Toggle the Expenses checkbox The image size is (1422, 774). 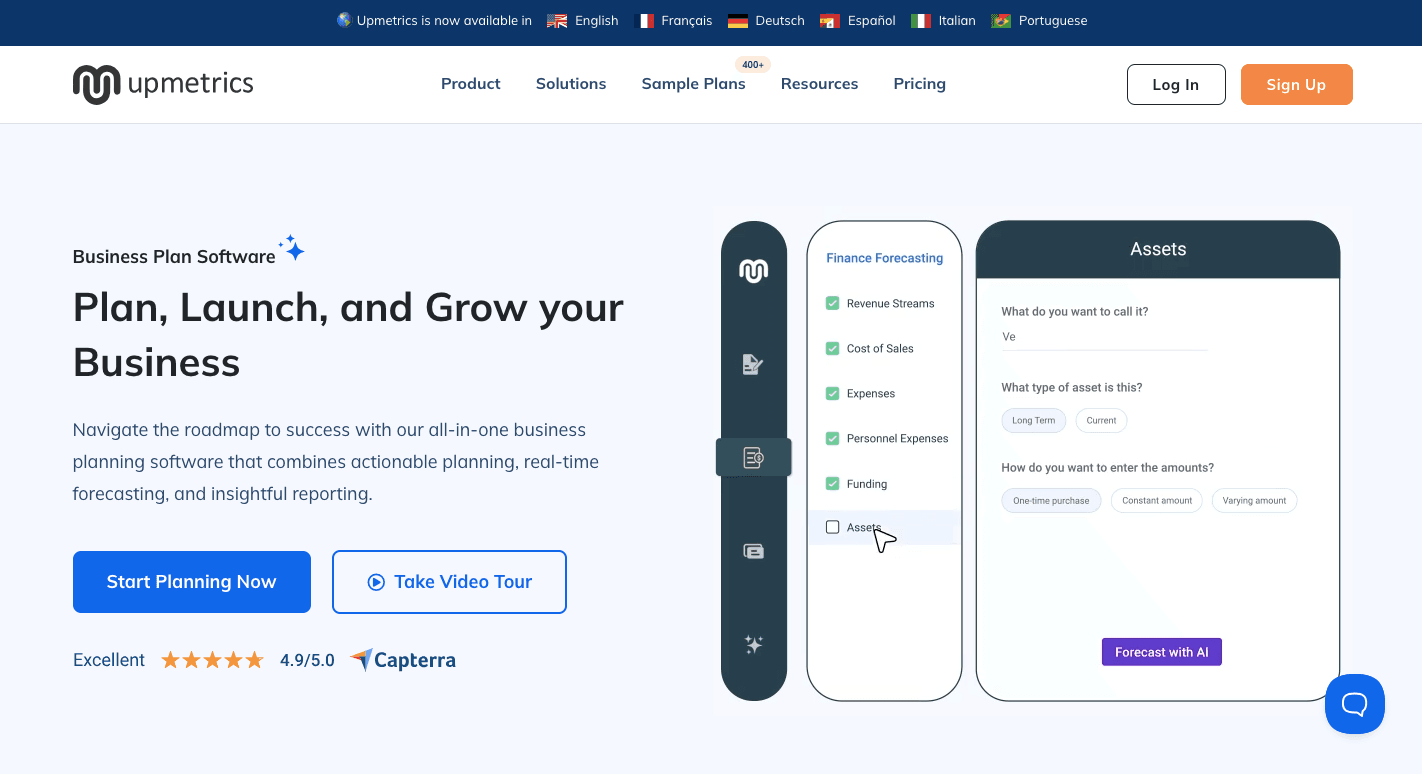(832, 393)
